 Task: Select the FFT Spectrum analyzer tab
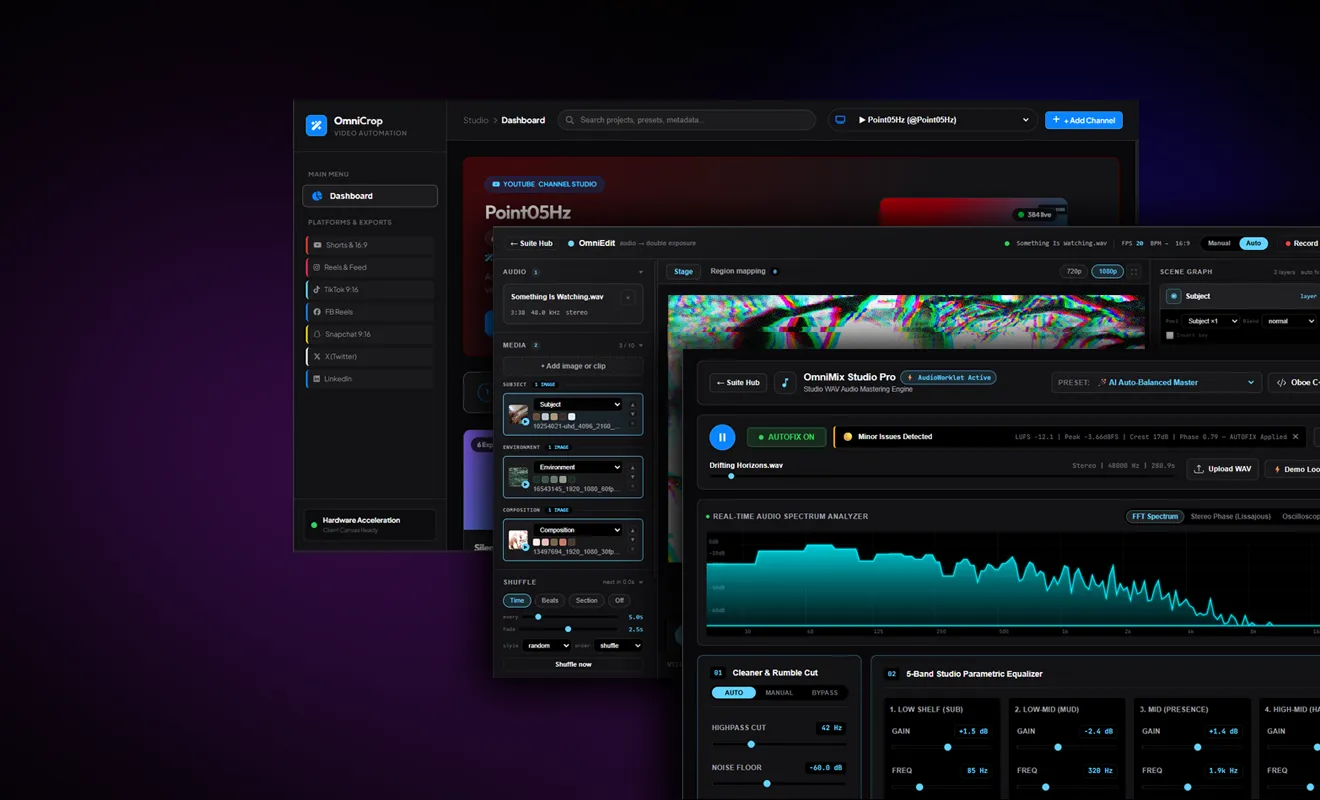click(x=1155, y=517)
